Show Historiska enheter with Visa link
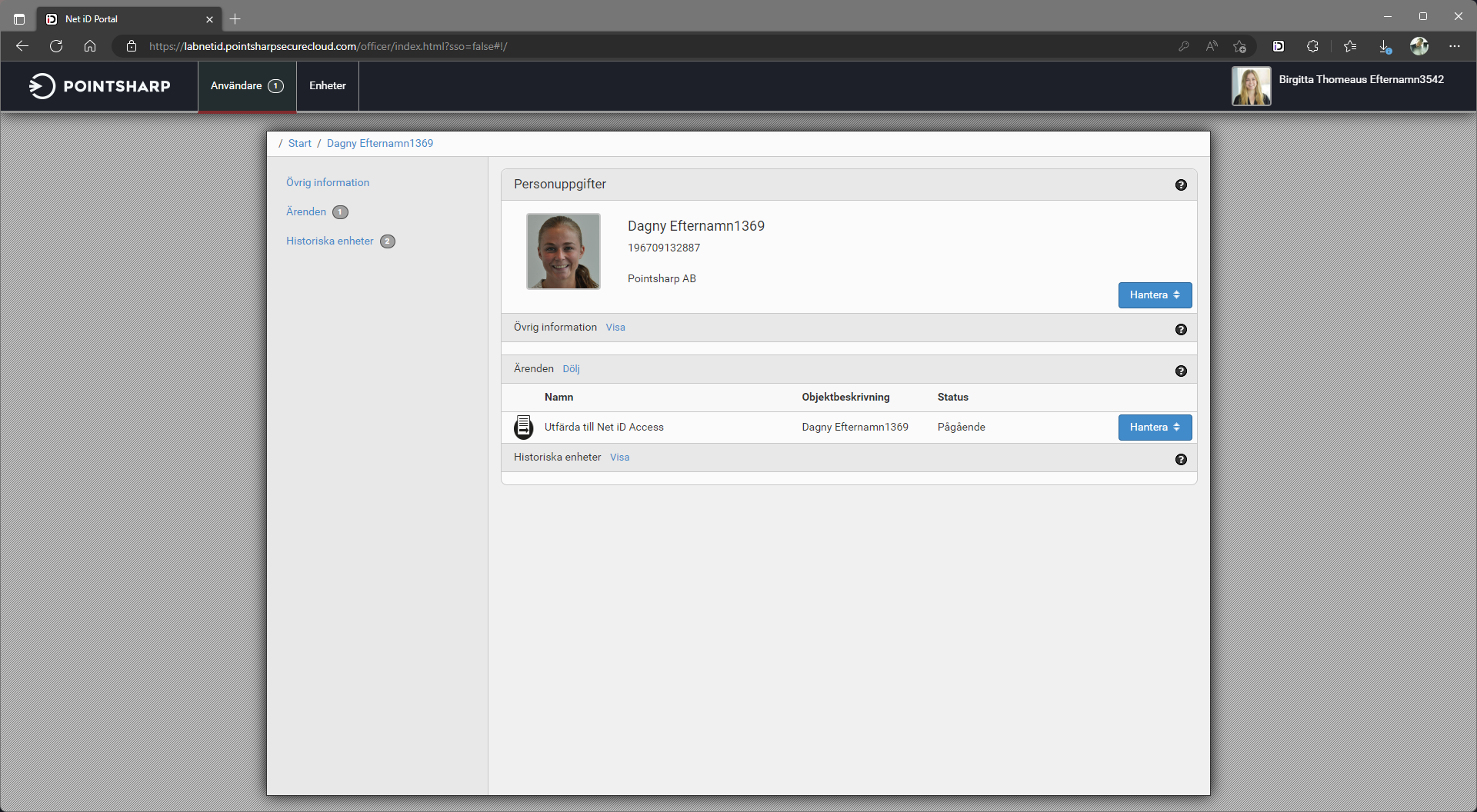1477x812 pixels. click(620, 458)
